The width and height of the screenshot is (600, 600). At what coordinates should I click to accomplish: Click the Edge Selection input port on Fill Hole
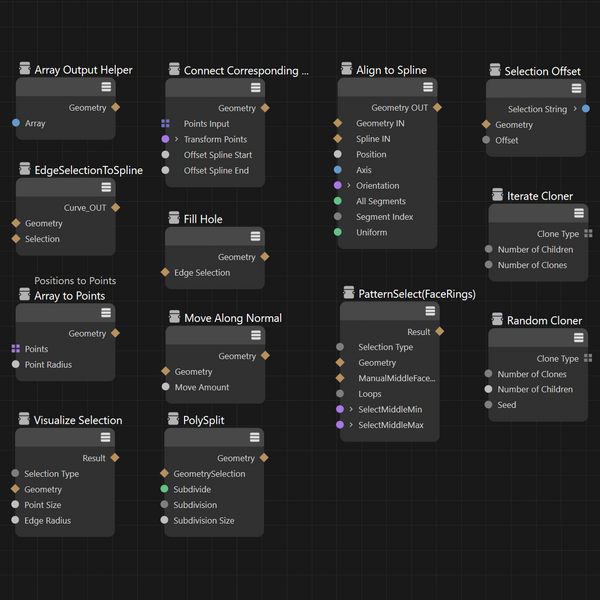[165, 272]
